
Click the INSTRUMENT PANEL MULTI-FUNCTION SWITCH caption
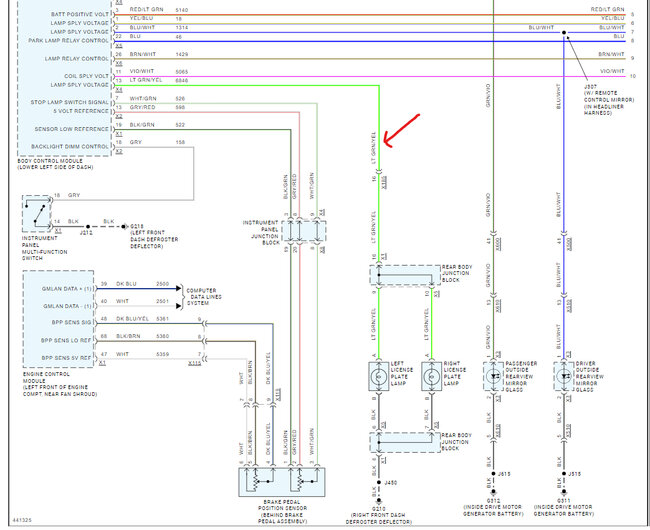pyautogui.click(x=44, y=248)
